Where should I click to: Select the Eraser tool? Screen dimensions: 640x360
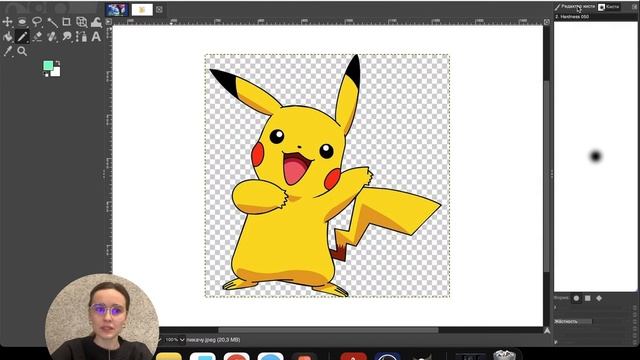pos(37,37)
